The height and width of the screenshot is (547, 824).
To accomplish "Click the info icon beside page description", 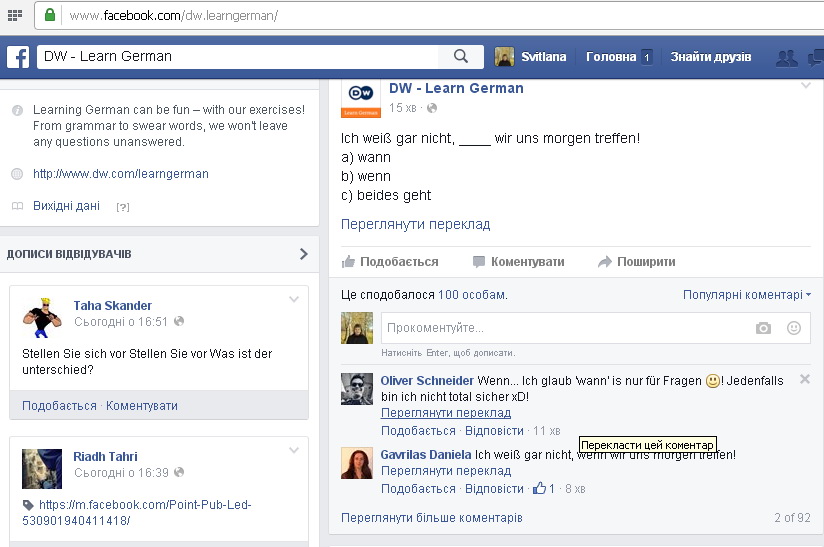I will click(17, 110).
